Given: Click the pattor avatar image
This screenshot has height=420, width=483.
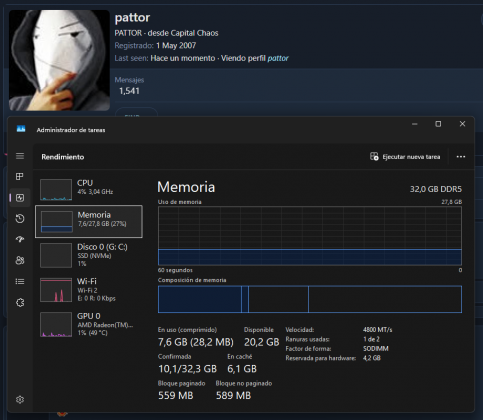Looking at the screenshot, I should pos(59,60).
